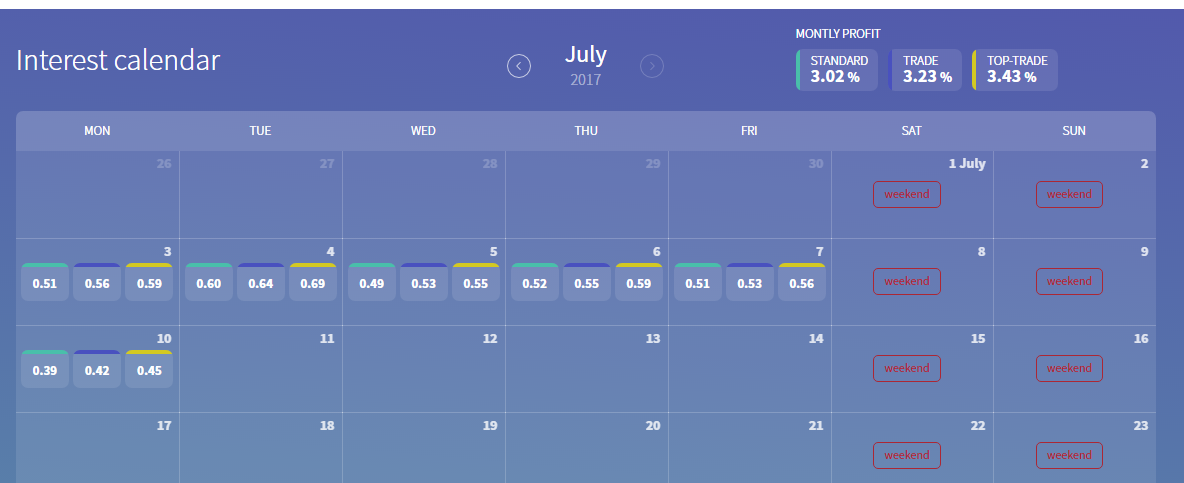Click the 0.52 value on July 6
Viewport: 1184px width, 483px height.
[x=535, y=283]
